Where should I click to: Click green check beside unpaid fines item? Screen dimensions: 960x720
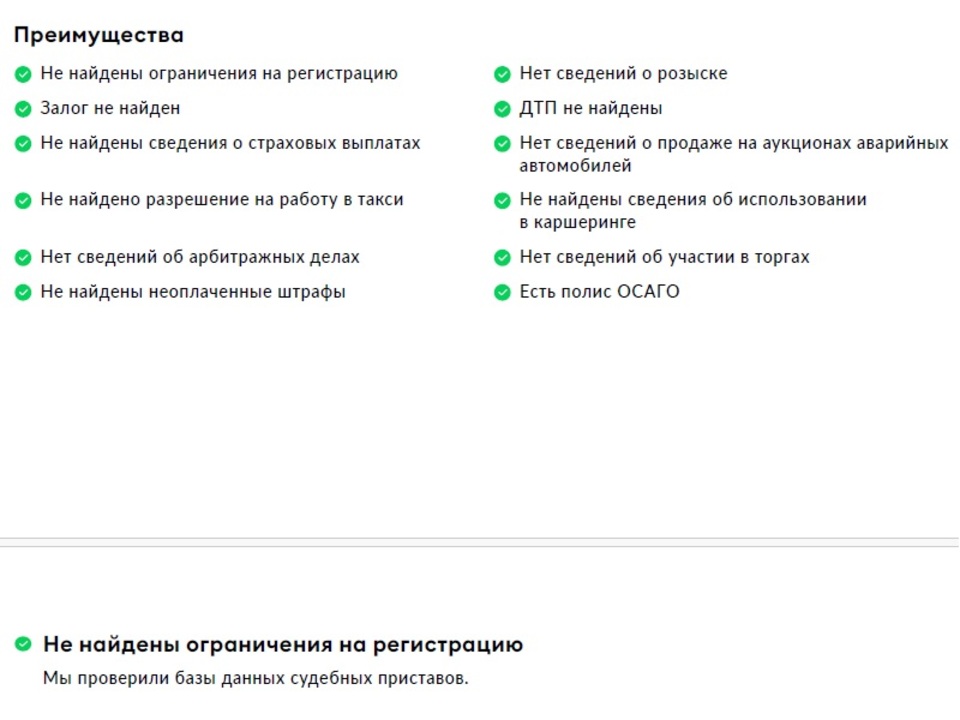click(23, 293)
